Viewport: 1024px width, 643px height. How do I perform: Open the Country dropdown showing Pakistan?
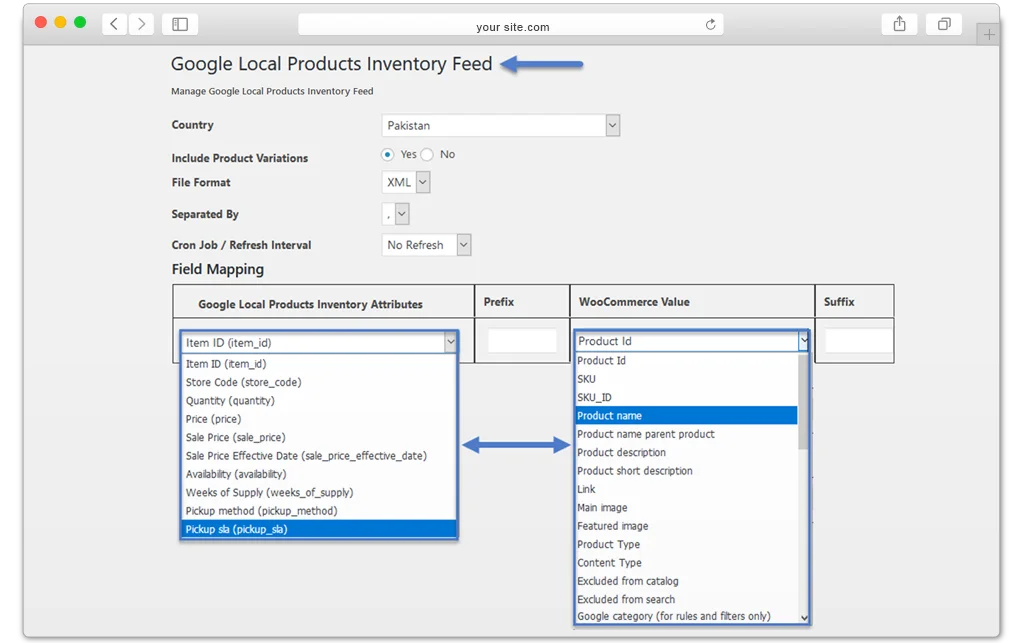pyautogui.click(x=500, y=125)
